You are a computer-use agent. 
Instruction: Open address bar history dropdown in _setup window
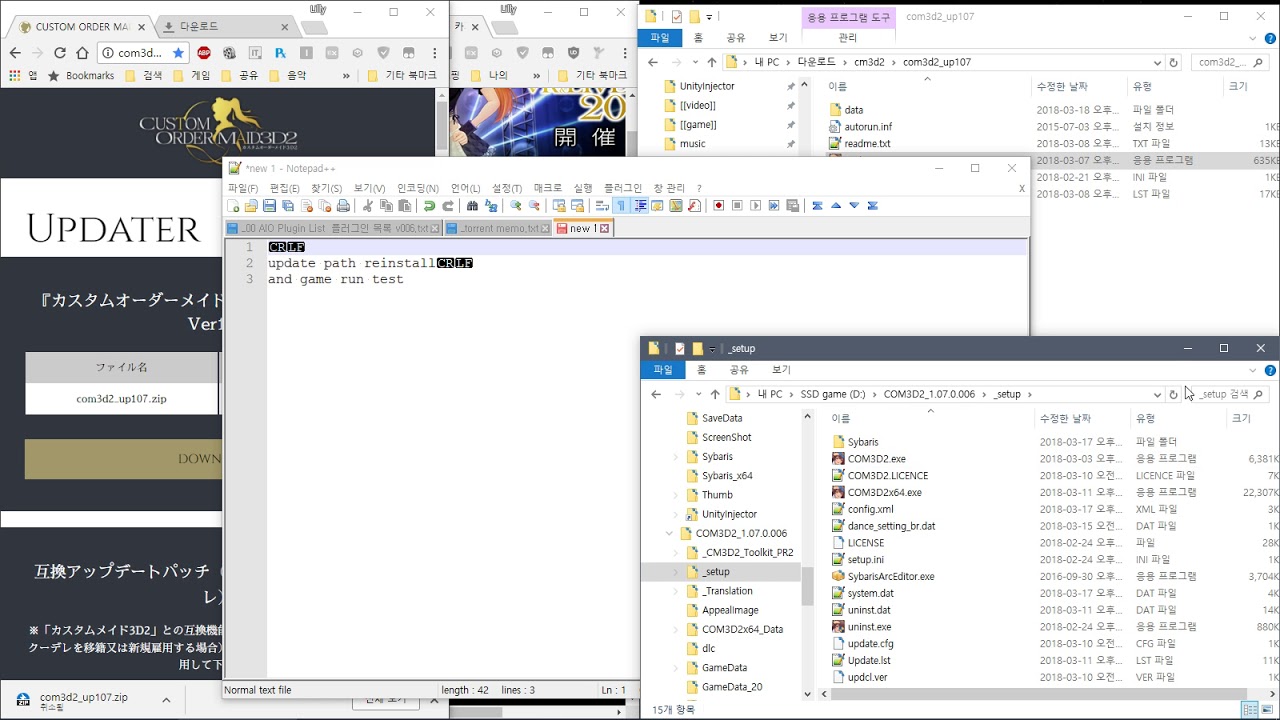pyautogui.click(x=1157, y=394)
